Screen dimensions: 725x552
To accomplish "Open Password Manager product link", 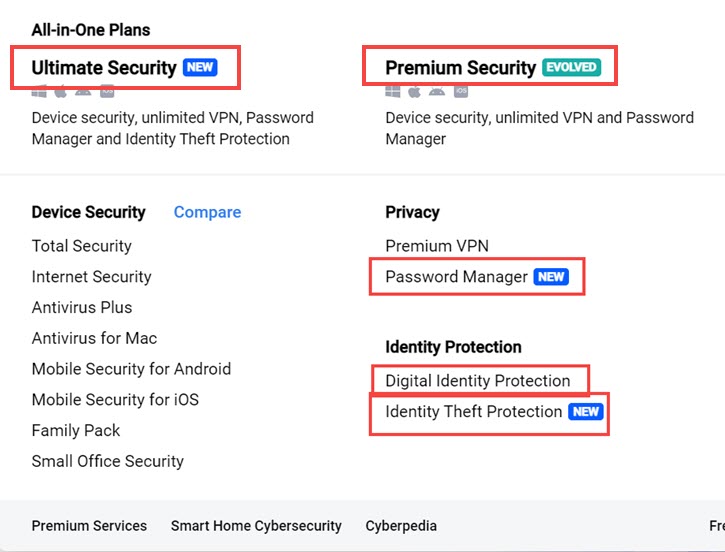I will point(456,277).
